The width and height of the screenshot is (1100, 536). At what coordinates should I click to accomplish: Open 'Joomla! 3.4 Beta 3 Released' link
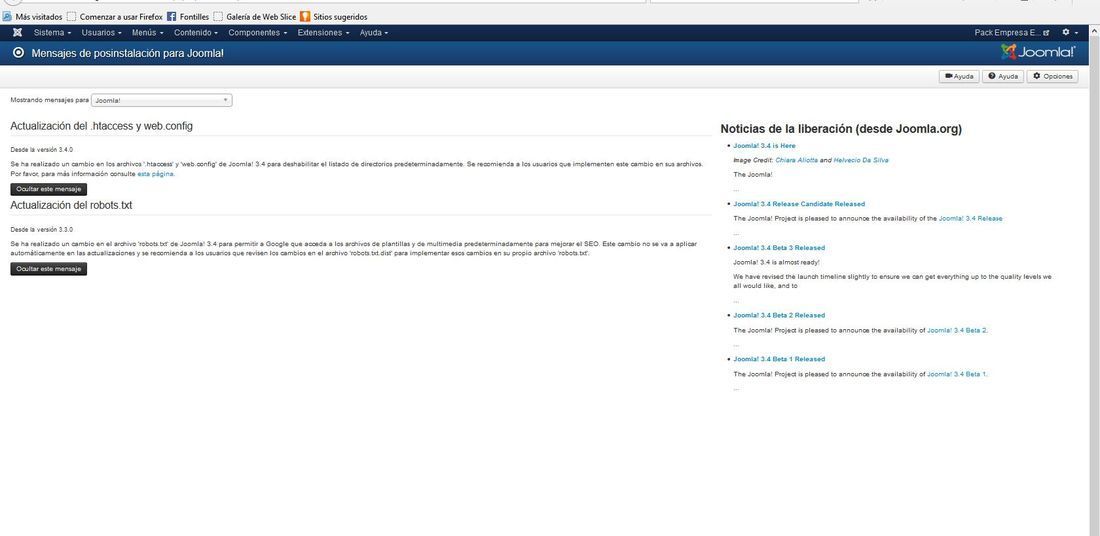point(779,248)
